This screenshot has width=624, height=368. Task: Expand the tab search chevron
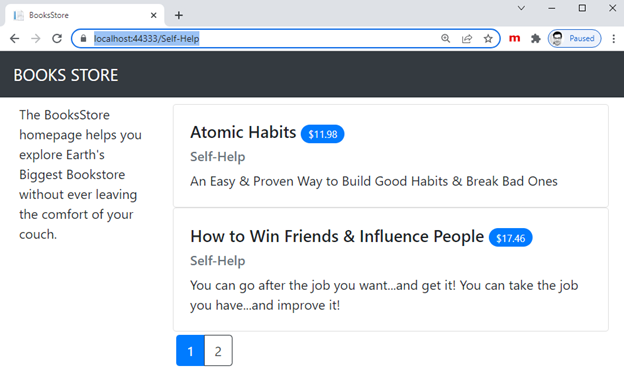[x=521, y=8]
